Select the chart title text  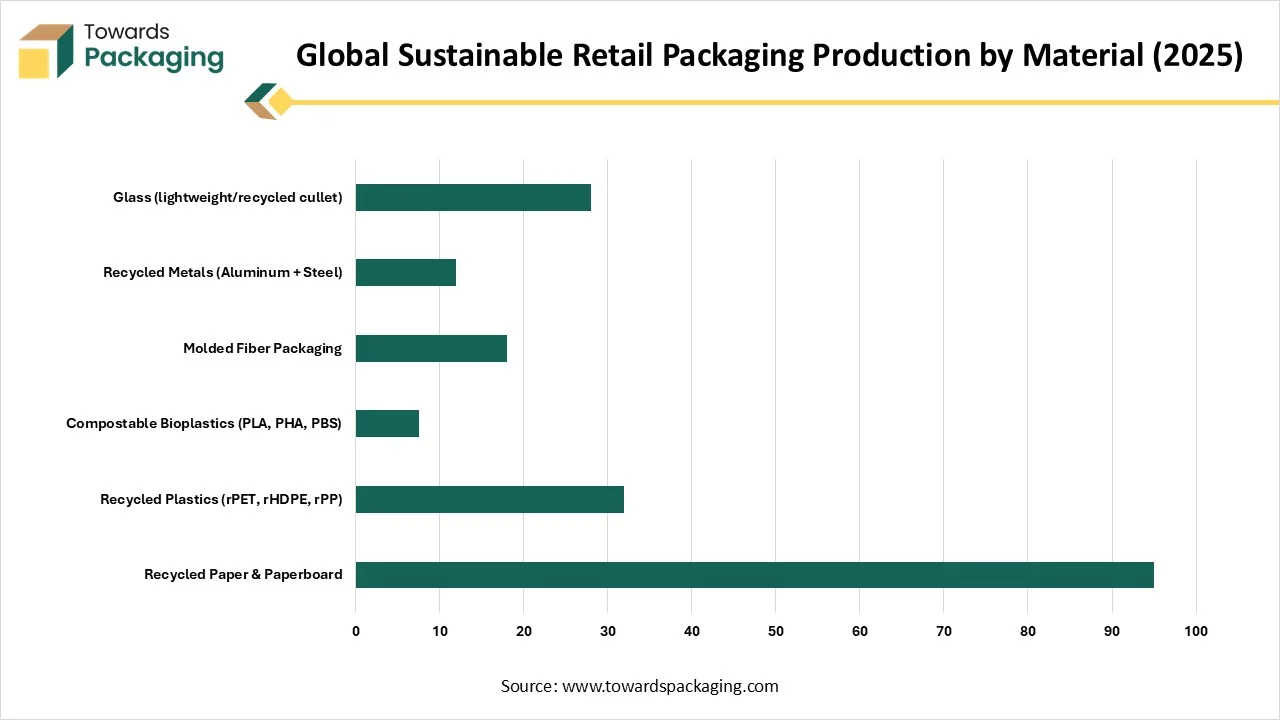click(x=768, y=56)
